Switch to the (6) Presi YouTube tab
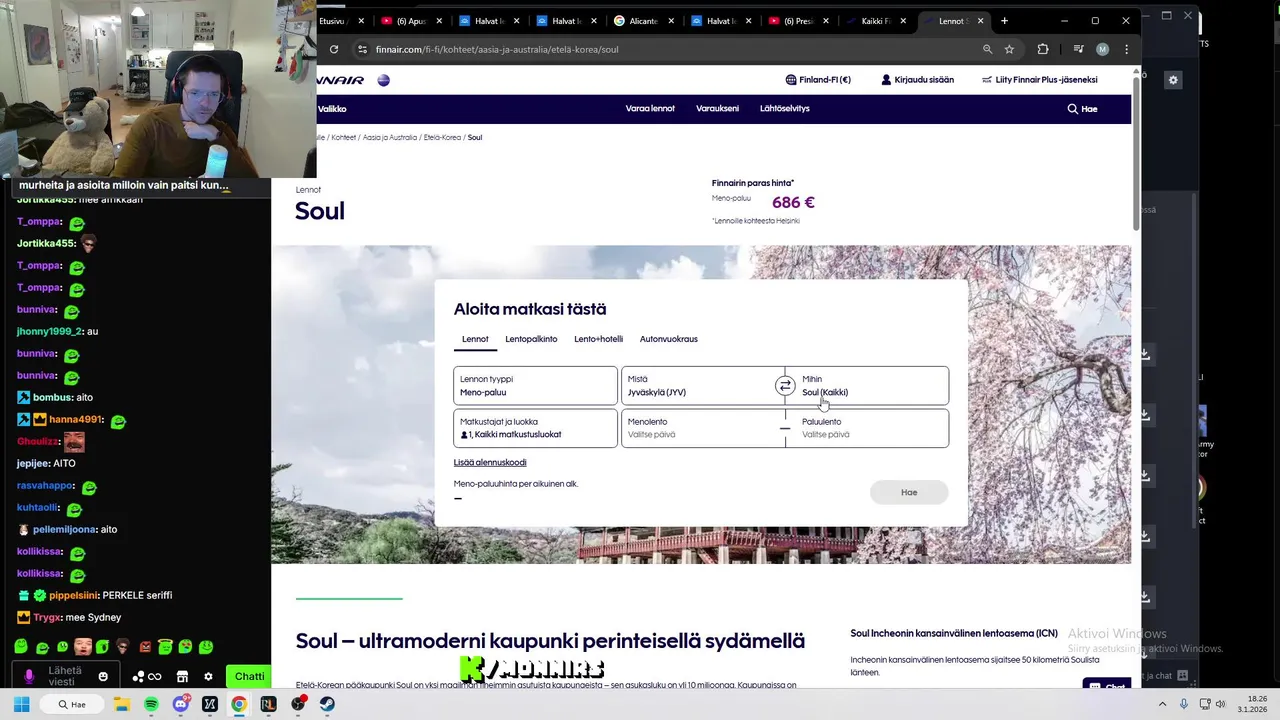 point(798,21)
